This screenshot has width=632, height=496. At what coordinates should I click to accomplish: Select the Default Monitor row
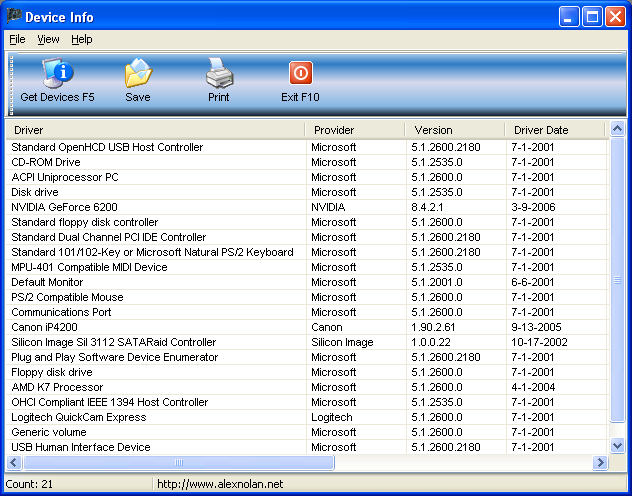tap(306, 282)
